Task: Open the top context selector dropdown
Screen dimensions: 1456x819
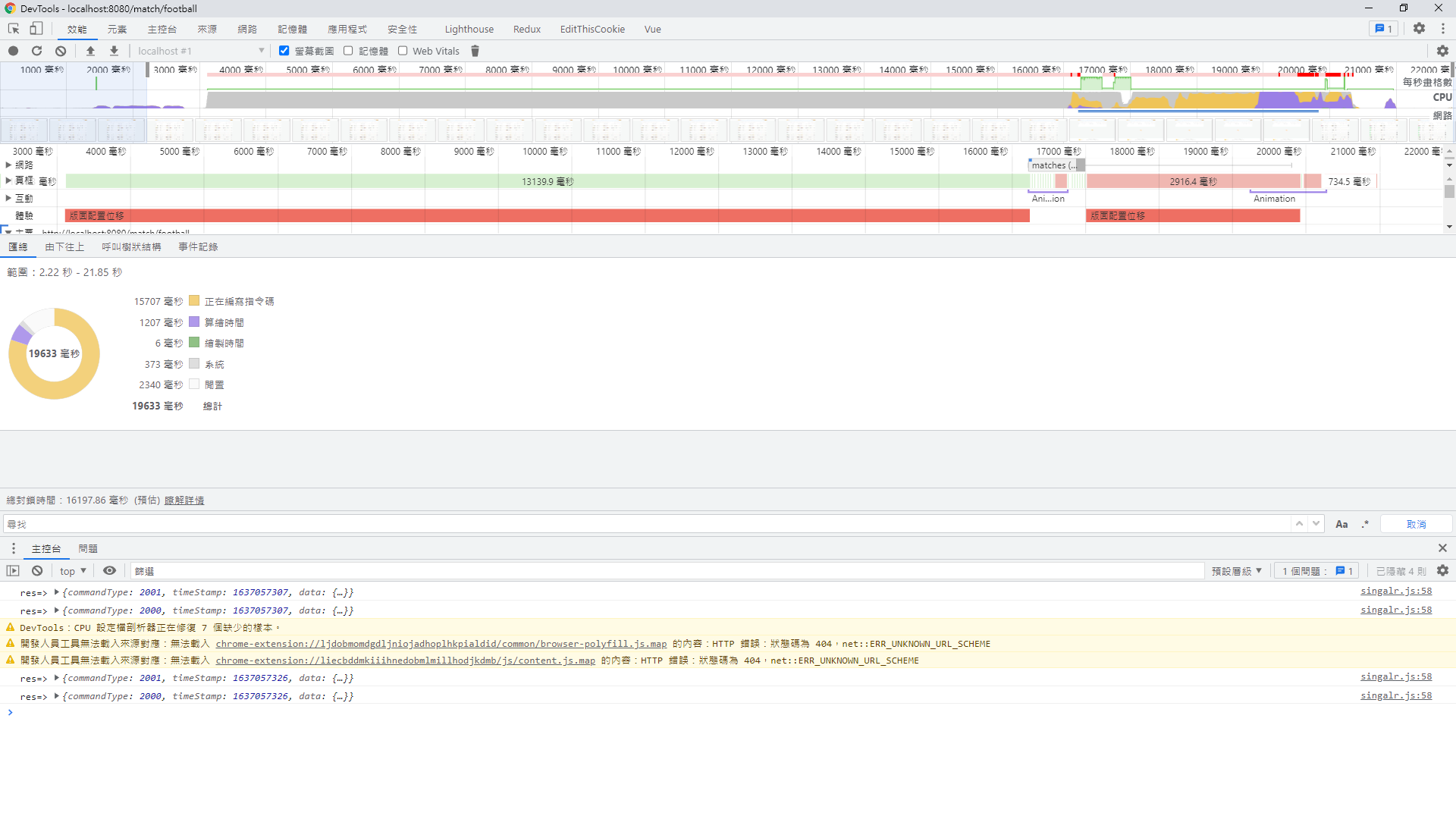Action: 73,571
